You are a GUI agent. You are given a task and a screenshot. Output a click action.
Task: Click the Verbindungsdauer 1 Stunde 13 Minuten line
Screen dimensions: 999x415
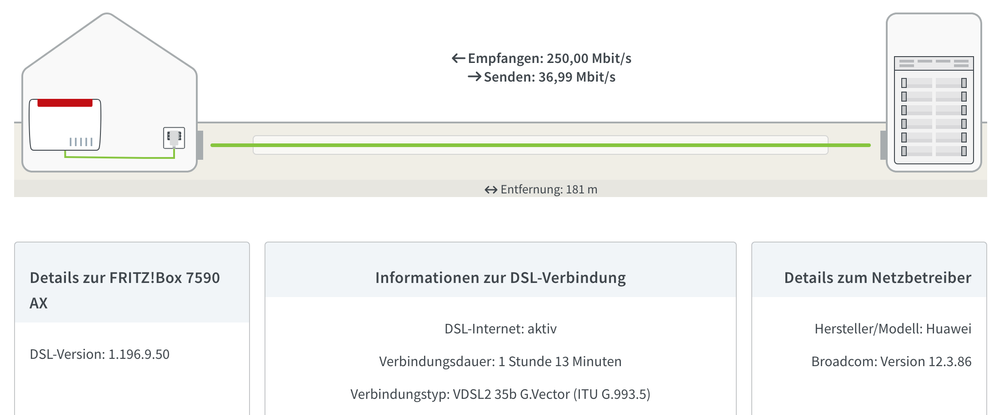tap(500, 360)
